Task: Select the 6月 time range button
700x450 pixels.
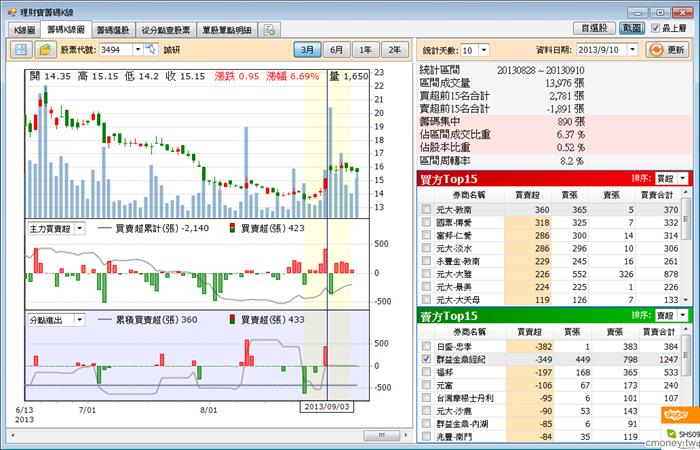Action: coord(336,50)
